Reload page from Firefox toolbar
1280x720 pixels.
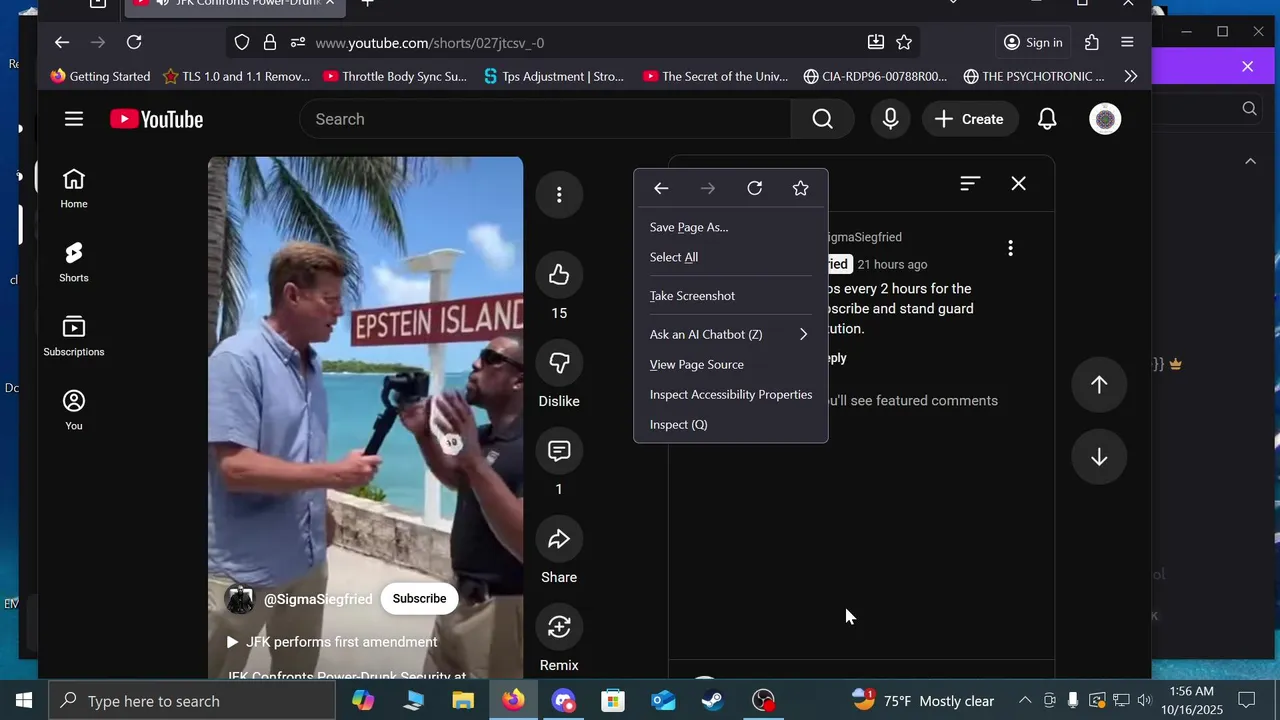[x=134, y=42]
